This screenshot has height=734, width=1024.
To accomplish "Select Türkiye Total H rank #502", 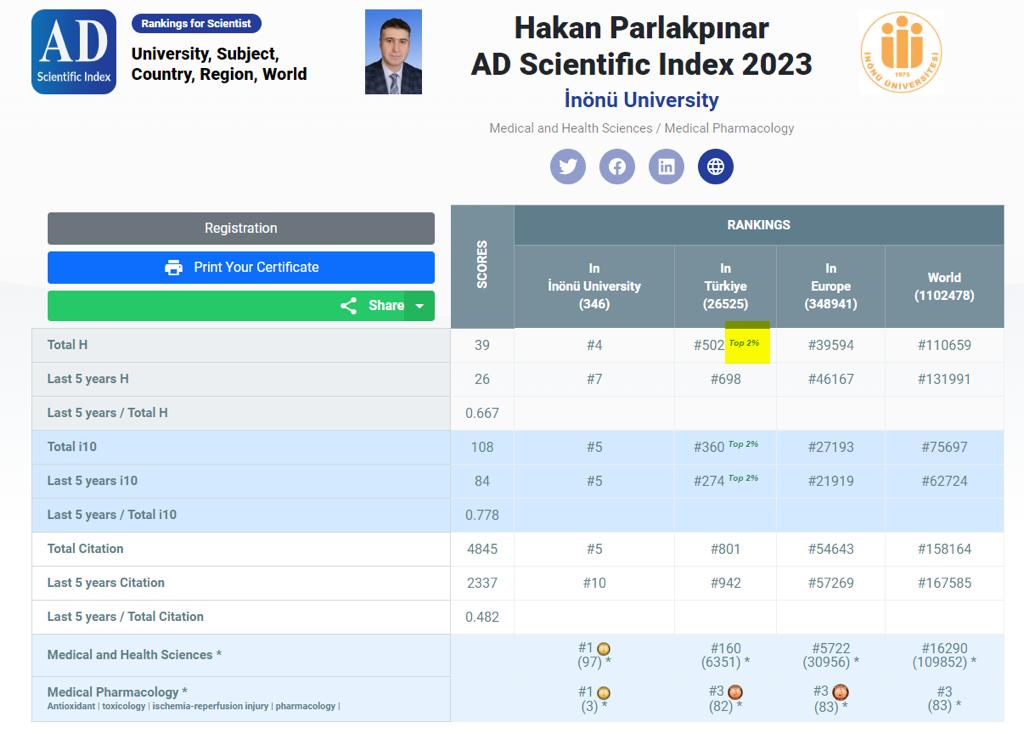I will (x=709, y=345).
